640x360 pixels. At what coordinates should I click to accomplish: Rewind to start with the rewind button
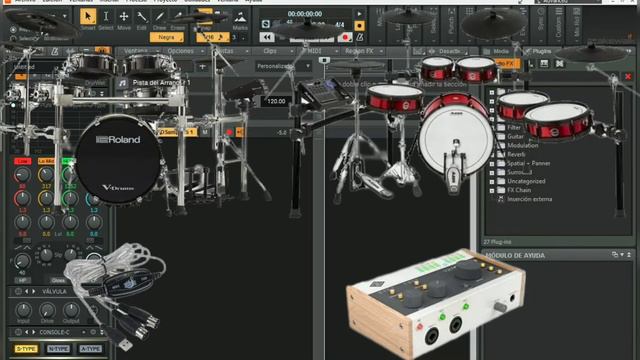pos(267,38)
